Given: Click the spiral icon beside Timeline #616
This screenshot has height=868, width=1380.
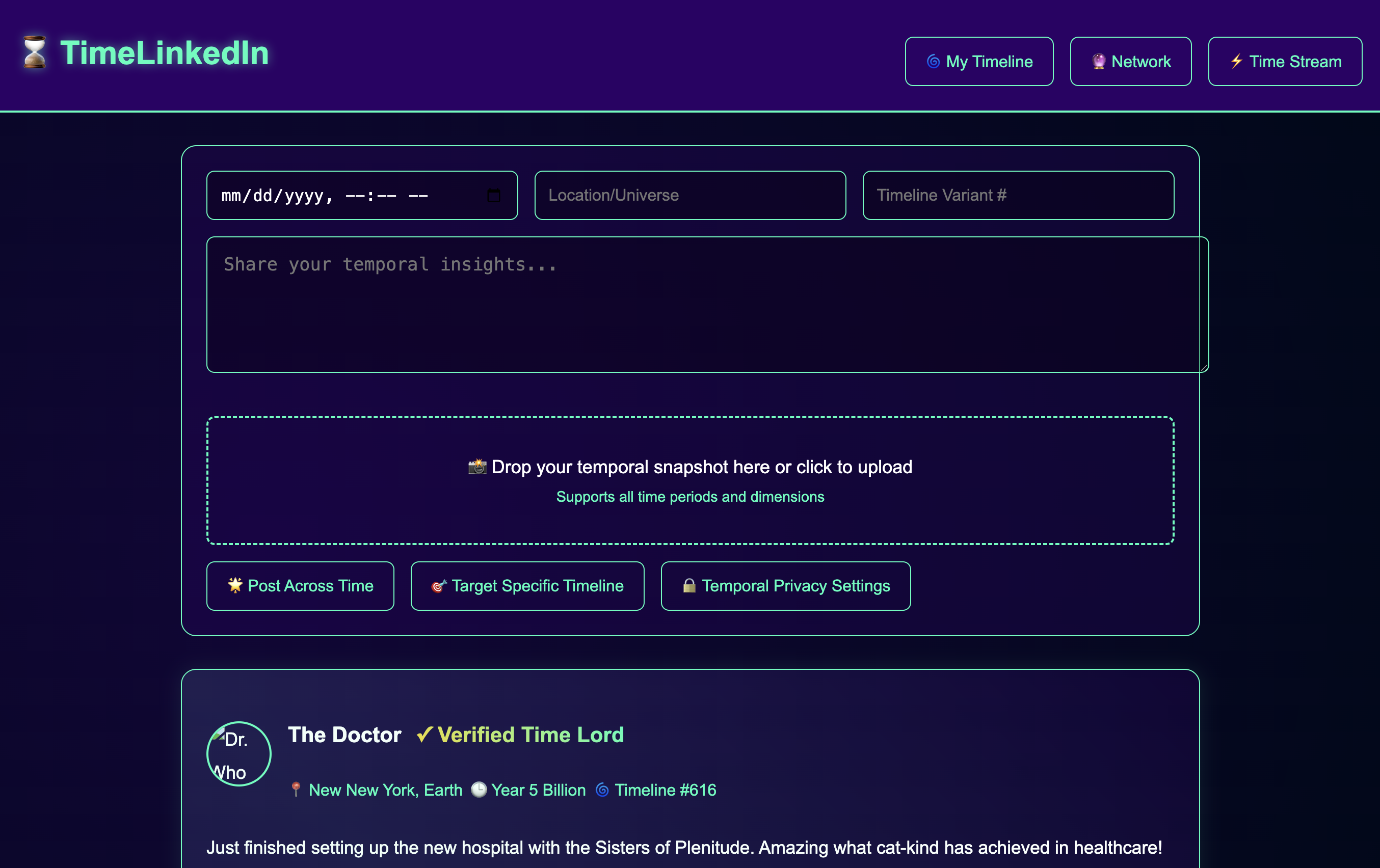Looking at the screenshot, I should point(602,790).
